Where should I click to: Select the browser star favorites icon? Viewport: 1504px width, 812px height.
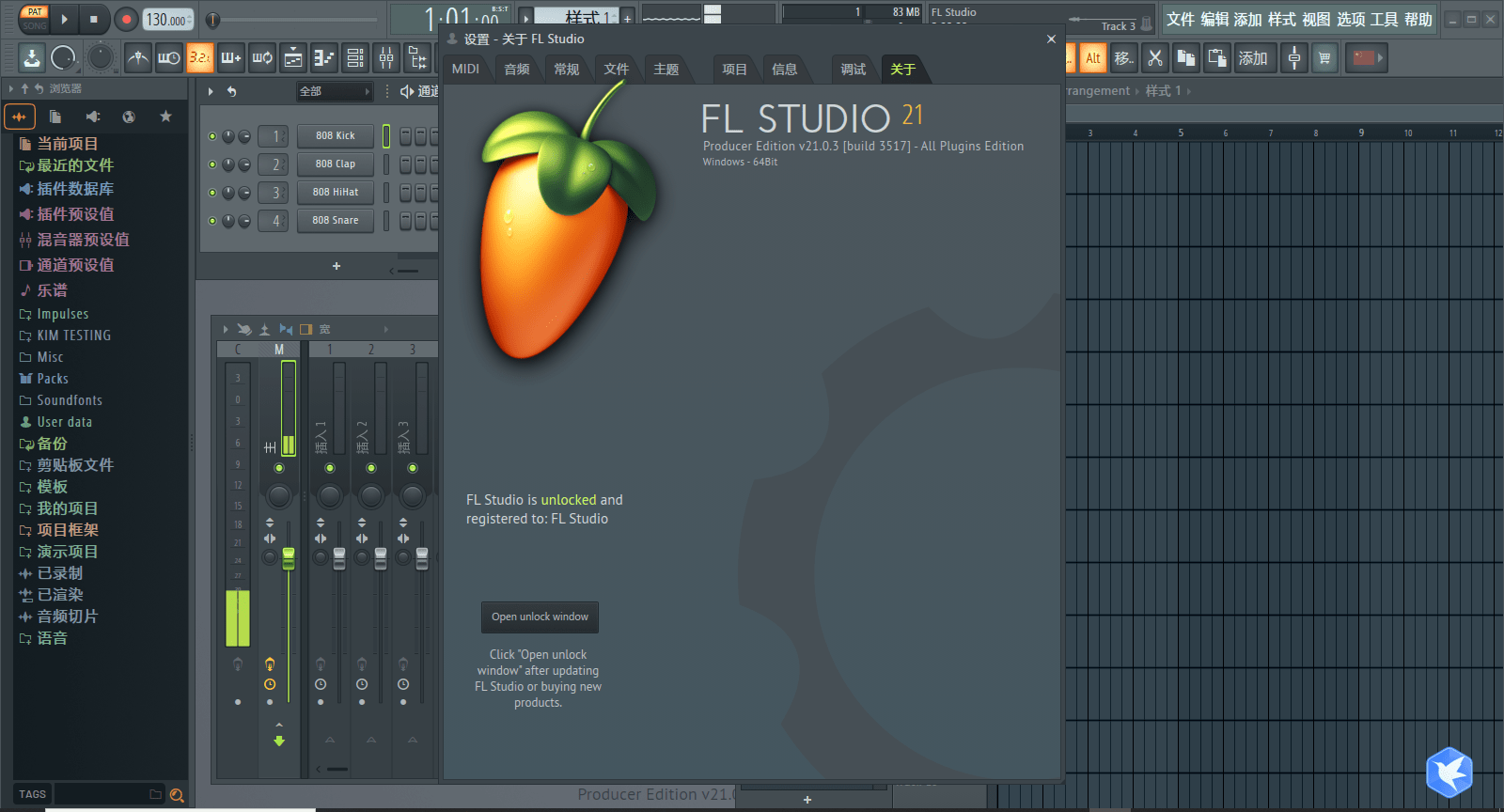(165, 117)
